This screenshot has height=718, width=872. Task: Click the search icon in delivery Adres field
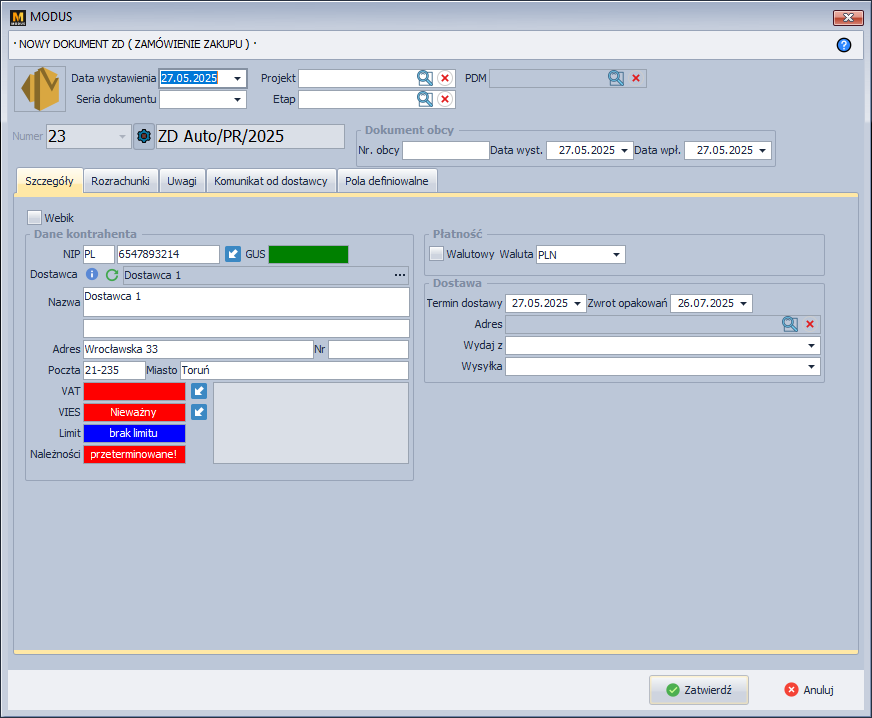pos(790,324)
